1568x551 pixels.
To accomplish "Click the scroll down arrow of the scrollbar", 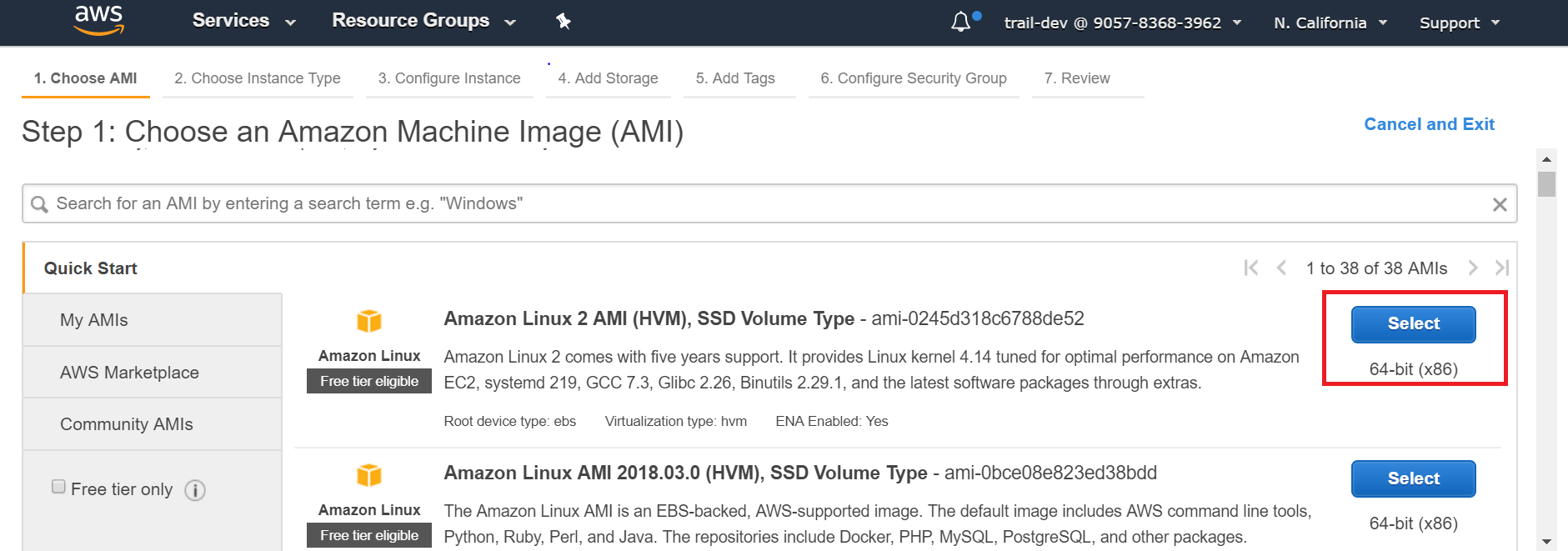I will (x=1547, y=542).
